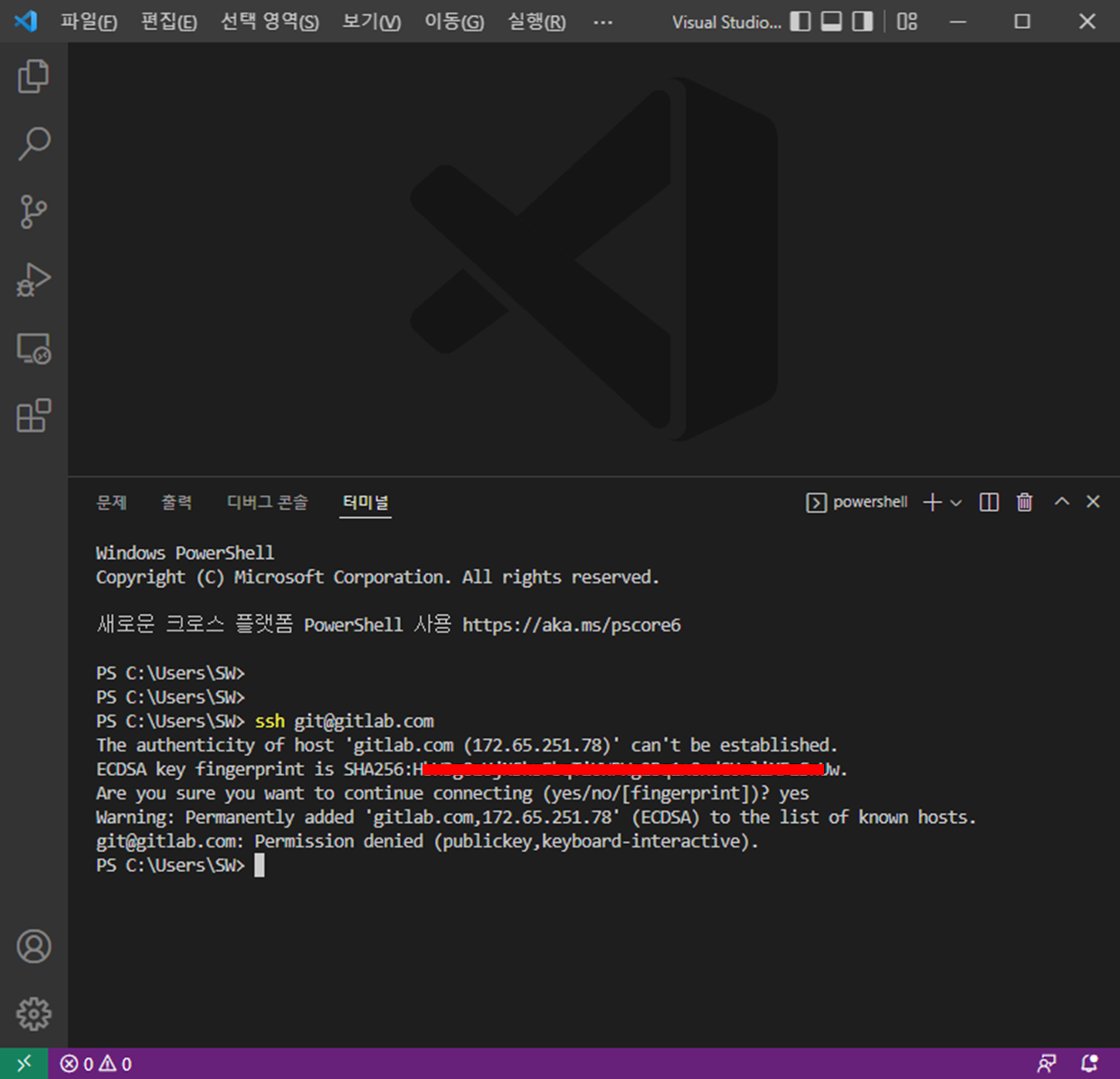
Task: Open the Accounts menu icon
Action: [33, 946]
